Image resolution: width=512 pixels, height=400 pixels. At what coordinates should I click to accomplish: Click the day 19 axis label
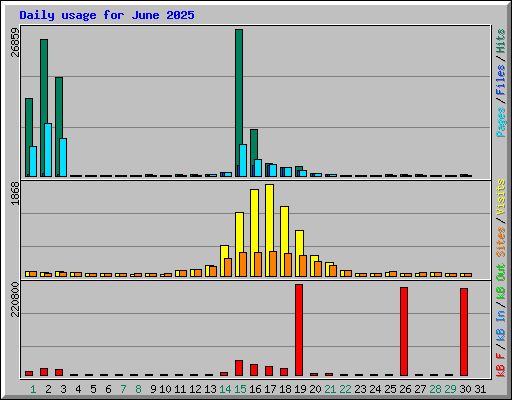click(300, 389)
